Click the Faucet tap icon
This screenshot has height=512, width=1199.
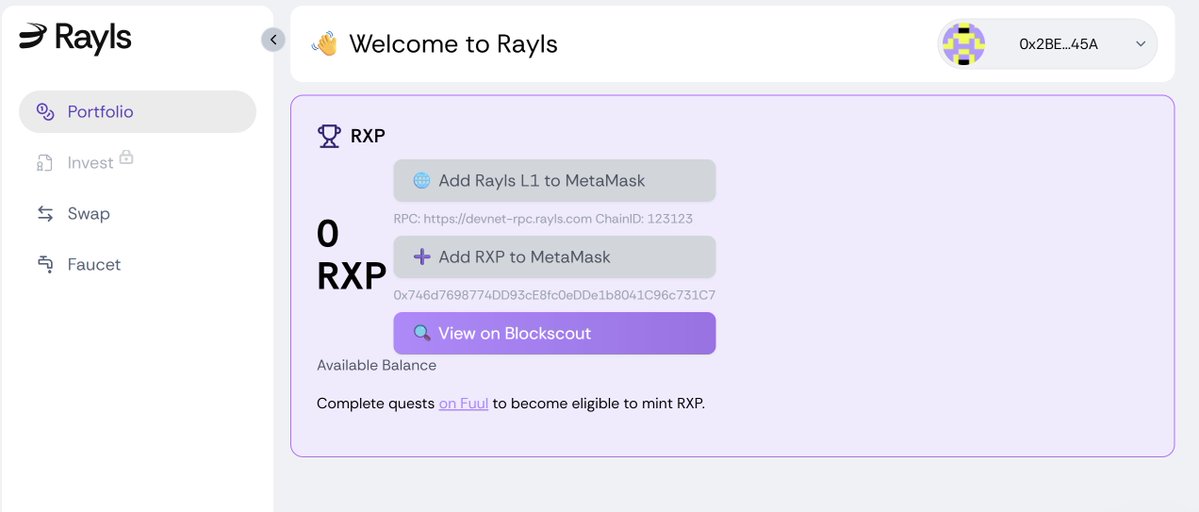point(45,265)
